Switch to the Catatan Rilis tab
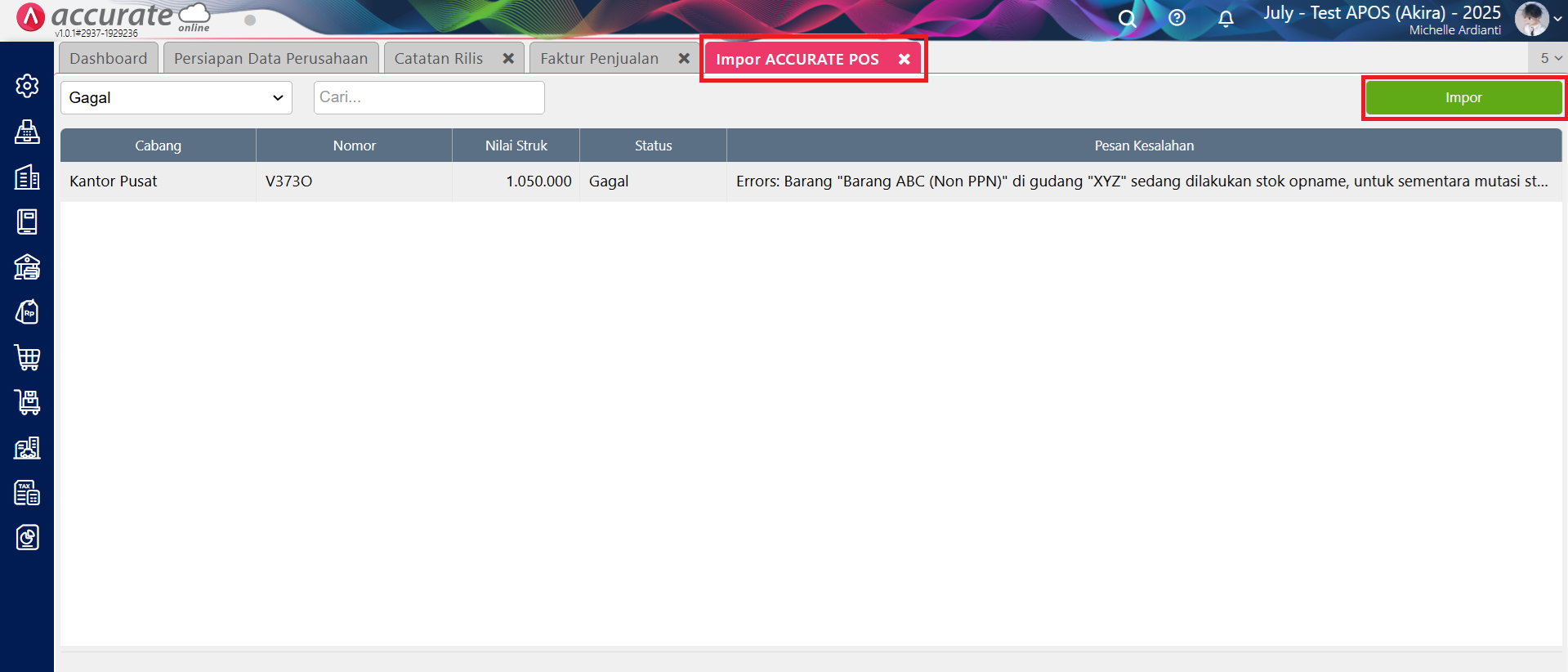This screenshot has width=1568, height=672. point(439,58)
